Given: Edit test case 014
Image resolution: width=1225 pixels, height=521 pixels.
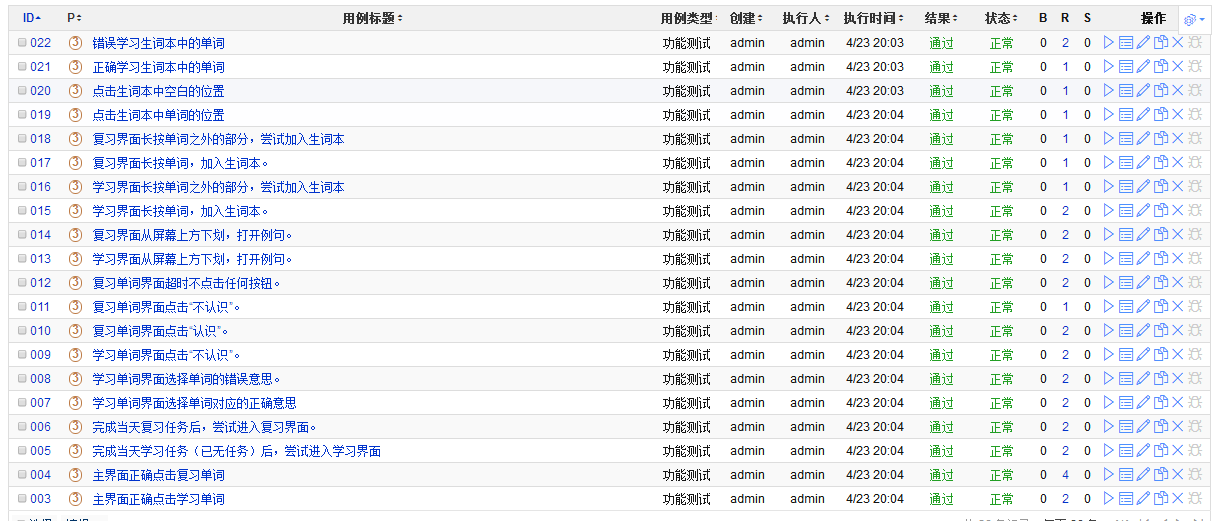Looking at the screenshot, I should pyautogui.click(x=1143, y=235).
